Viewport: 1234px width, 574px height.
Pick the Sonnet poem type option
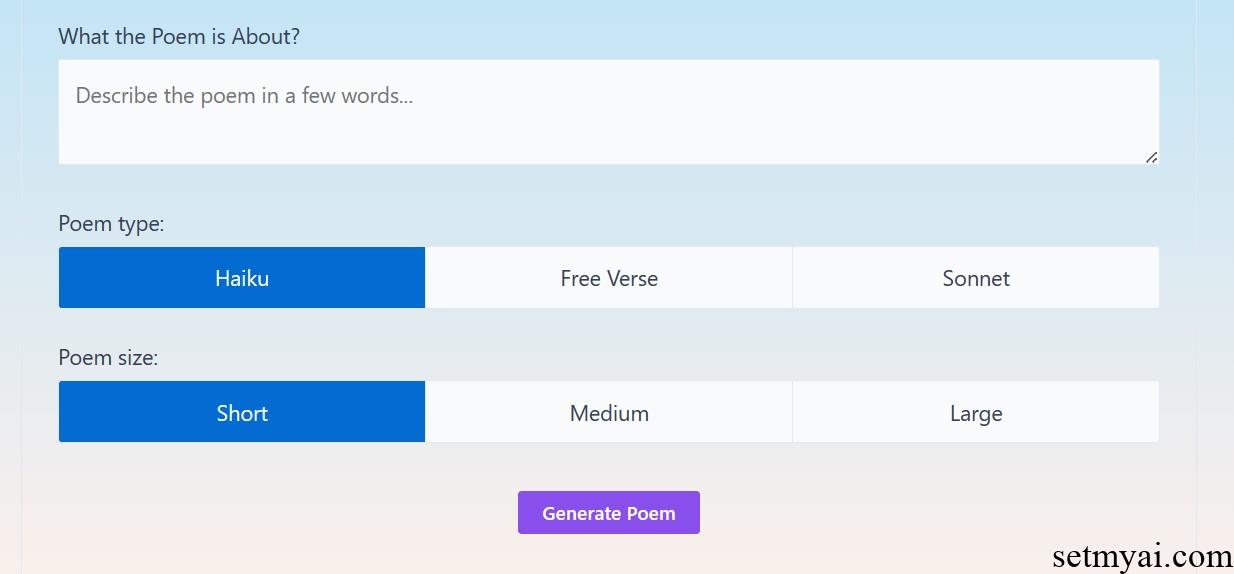tap(976, 278)
